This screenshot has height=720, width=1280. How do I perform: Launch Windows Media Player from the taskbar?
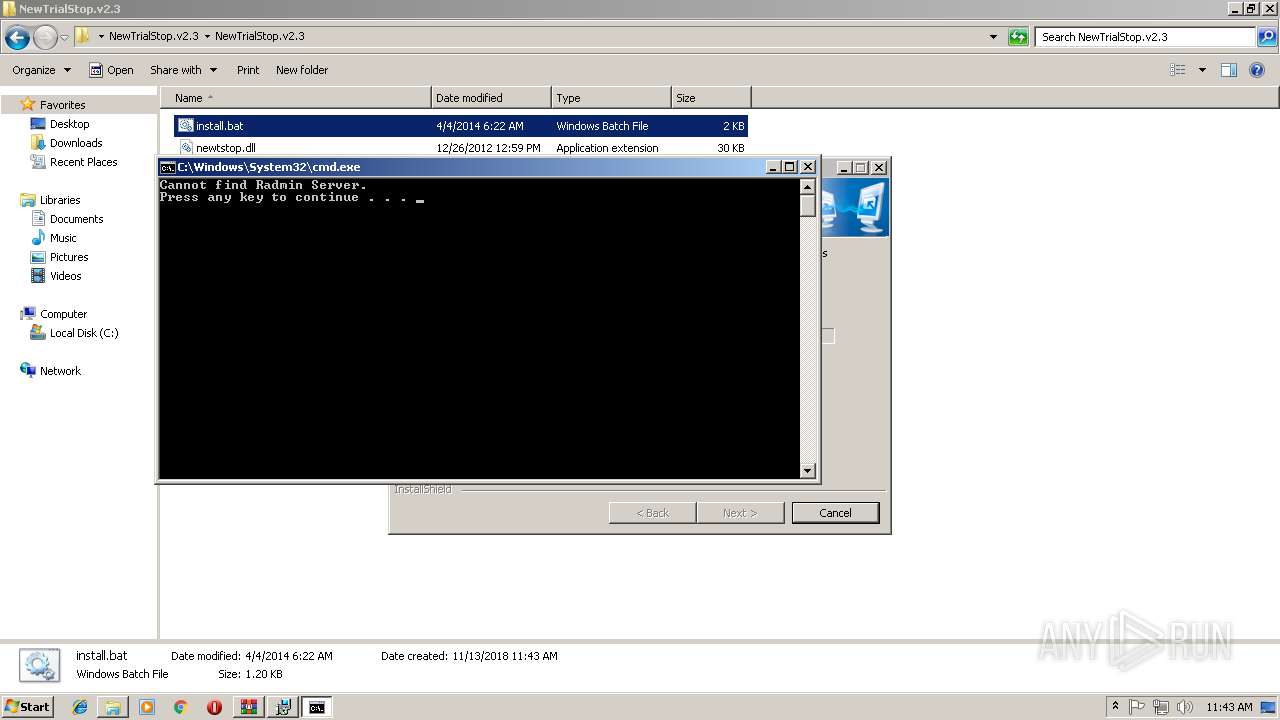(x=147, y=707)
